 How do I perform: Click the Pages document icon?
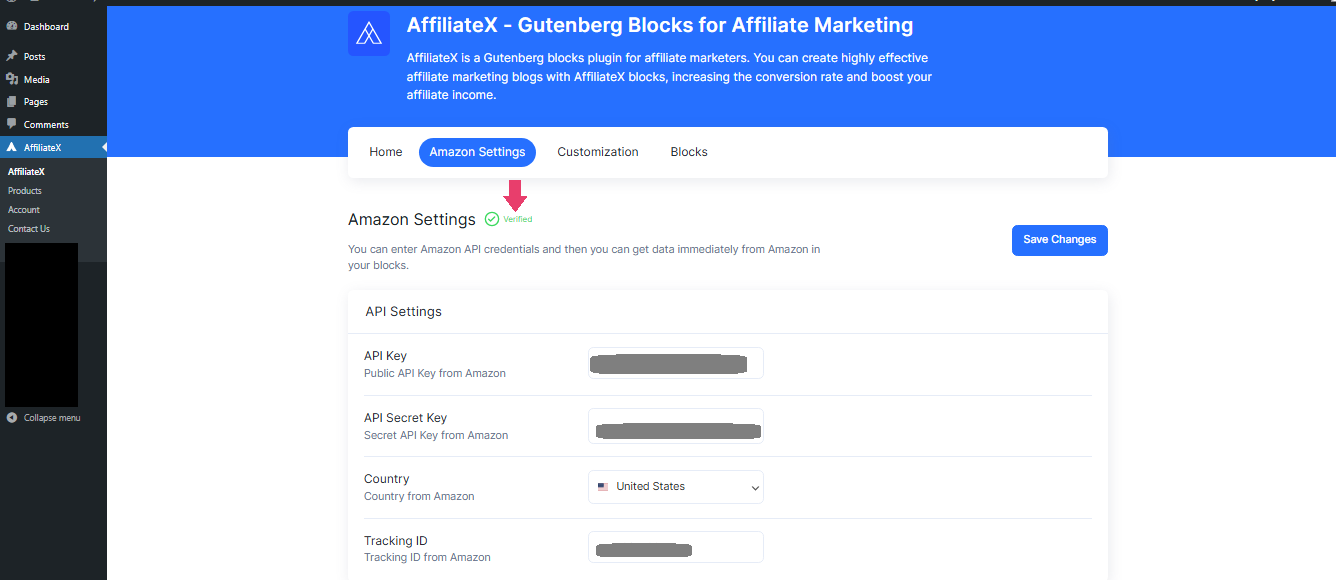(x=13, y=101)
